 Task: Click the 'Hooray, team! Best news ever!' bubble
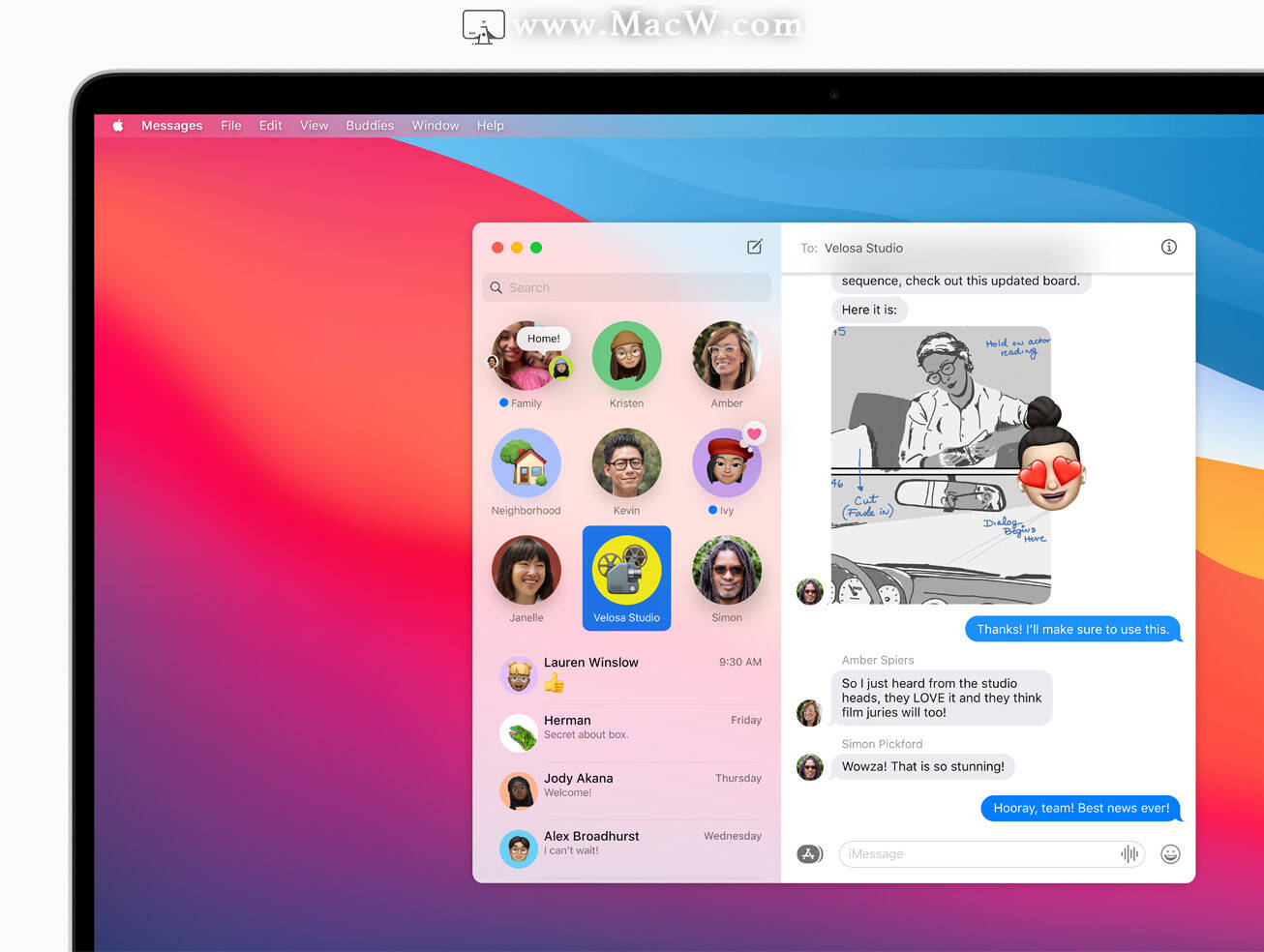[1081, 808]
